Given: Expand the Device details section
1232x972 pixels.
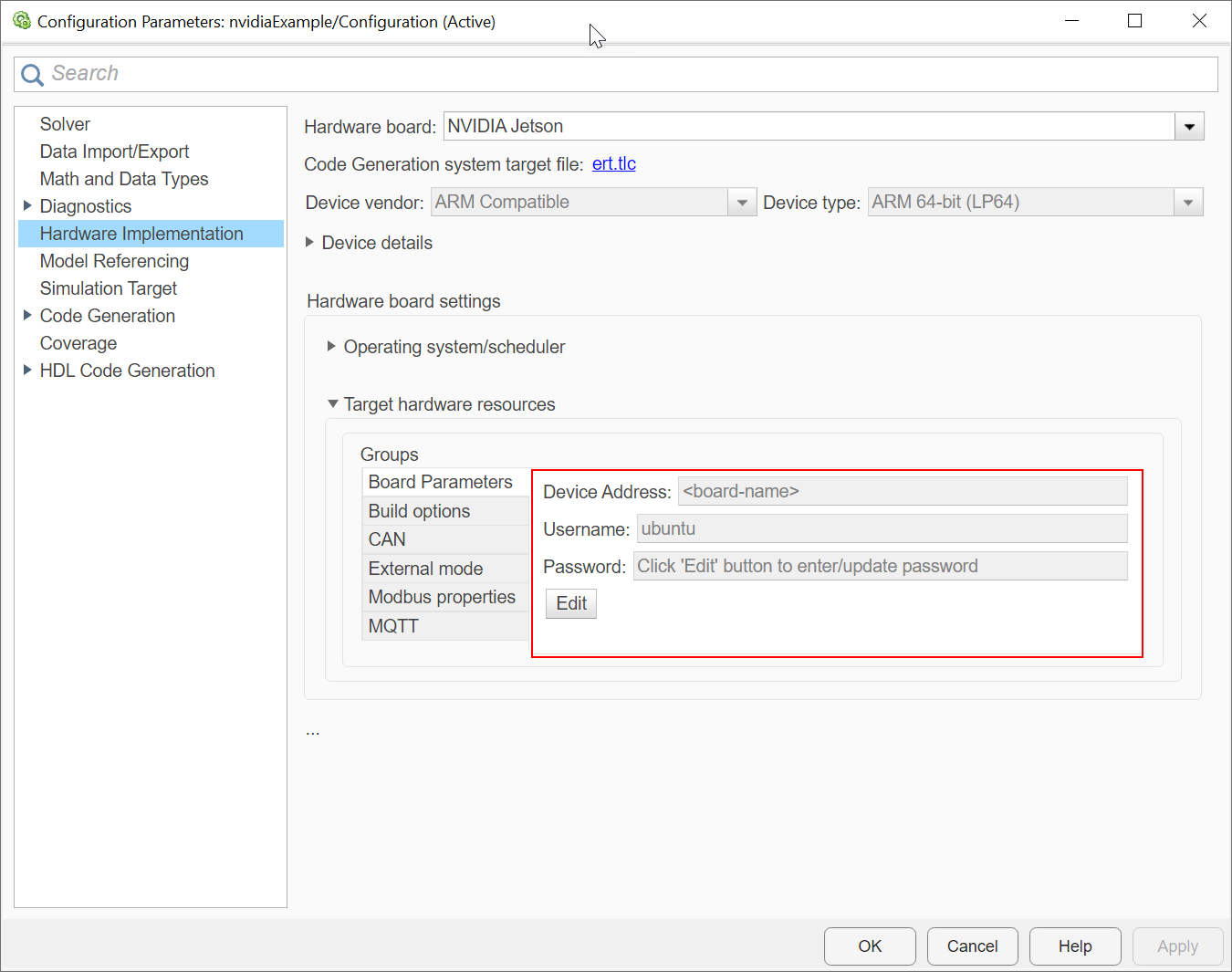Looking at the screenshot, I should [309, 243].
